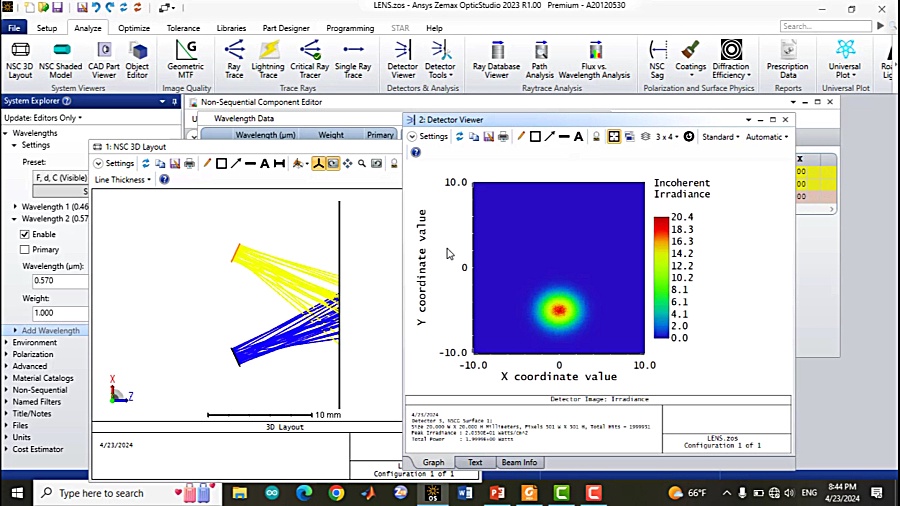
Task: Refresh the Detector Viewer window
Action: pos(459,137)
